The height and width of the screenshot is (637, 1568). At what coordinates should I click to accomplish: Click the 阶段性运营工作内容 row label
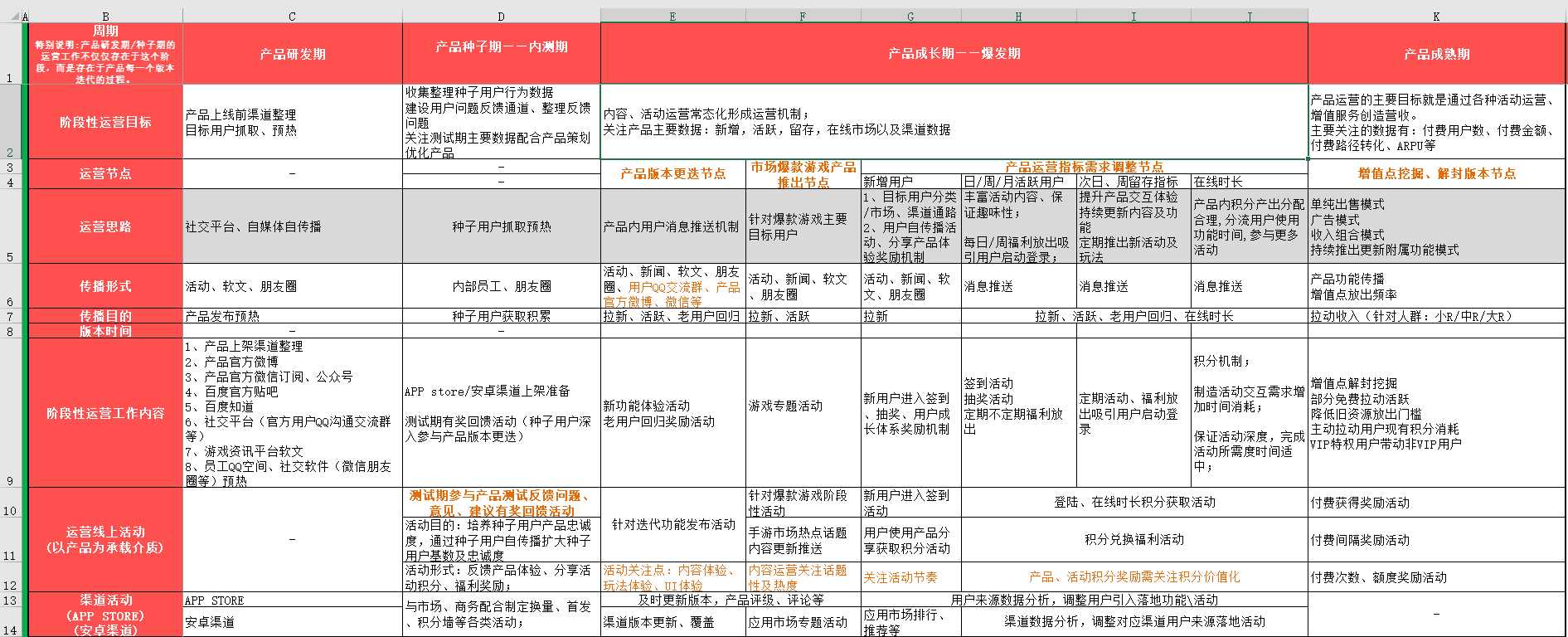(x=105, y=413)
